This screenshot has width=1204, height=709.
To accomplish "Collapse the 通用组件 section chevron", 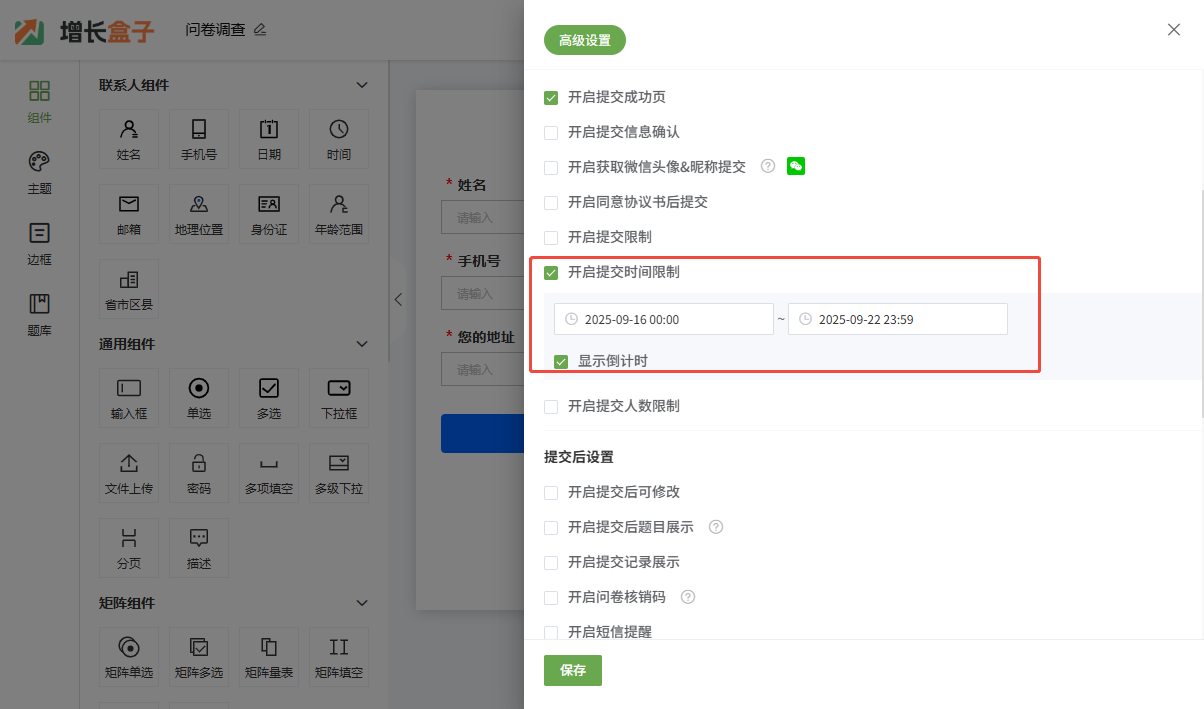I will point(362,344).
